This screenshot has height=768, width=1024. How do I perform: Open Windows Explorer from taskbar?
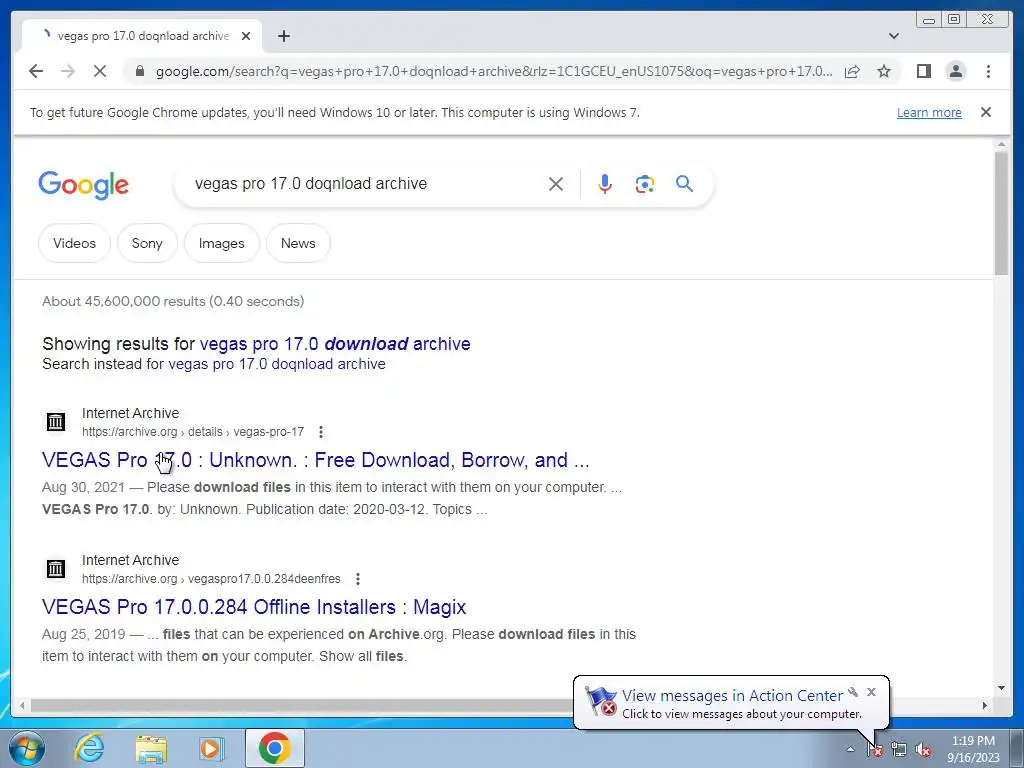[151, 748]
